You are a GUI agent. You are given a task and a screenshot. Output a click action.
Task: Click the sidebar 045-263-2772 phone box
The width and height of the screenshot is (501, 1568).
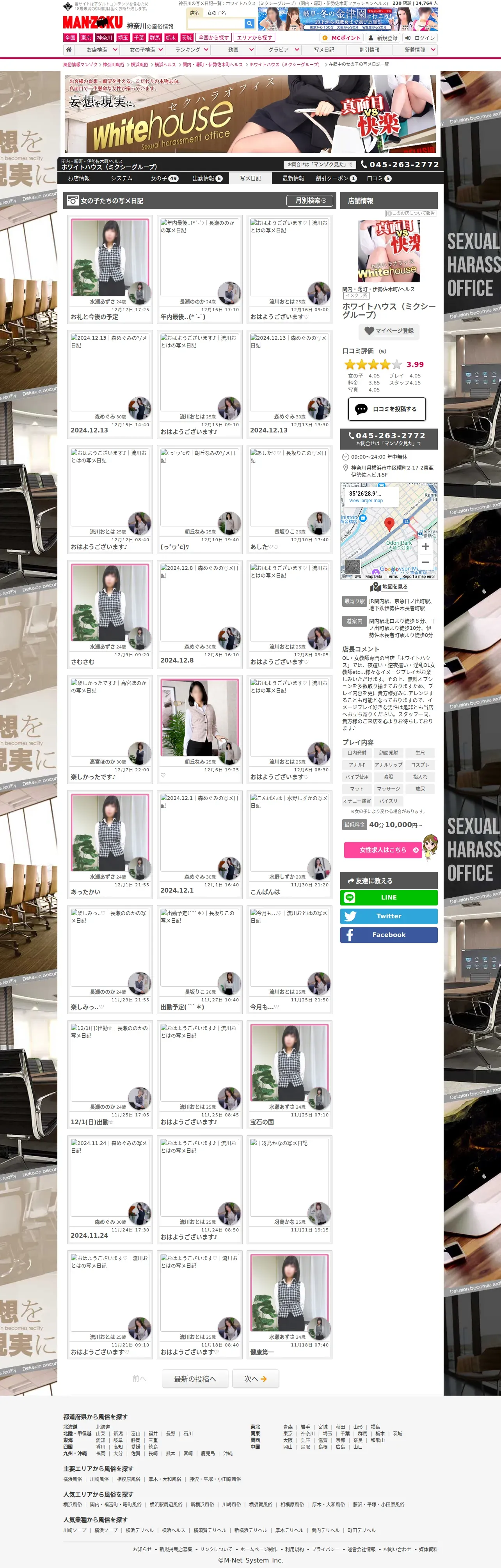pos(388,439)
